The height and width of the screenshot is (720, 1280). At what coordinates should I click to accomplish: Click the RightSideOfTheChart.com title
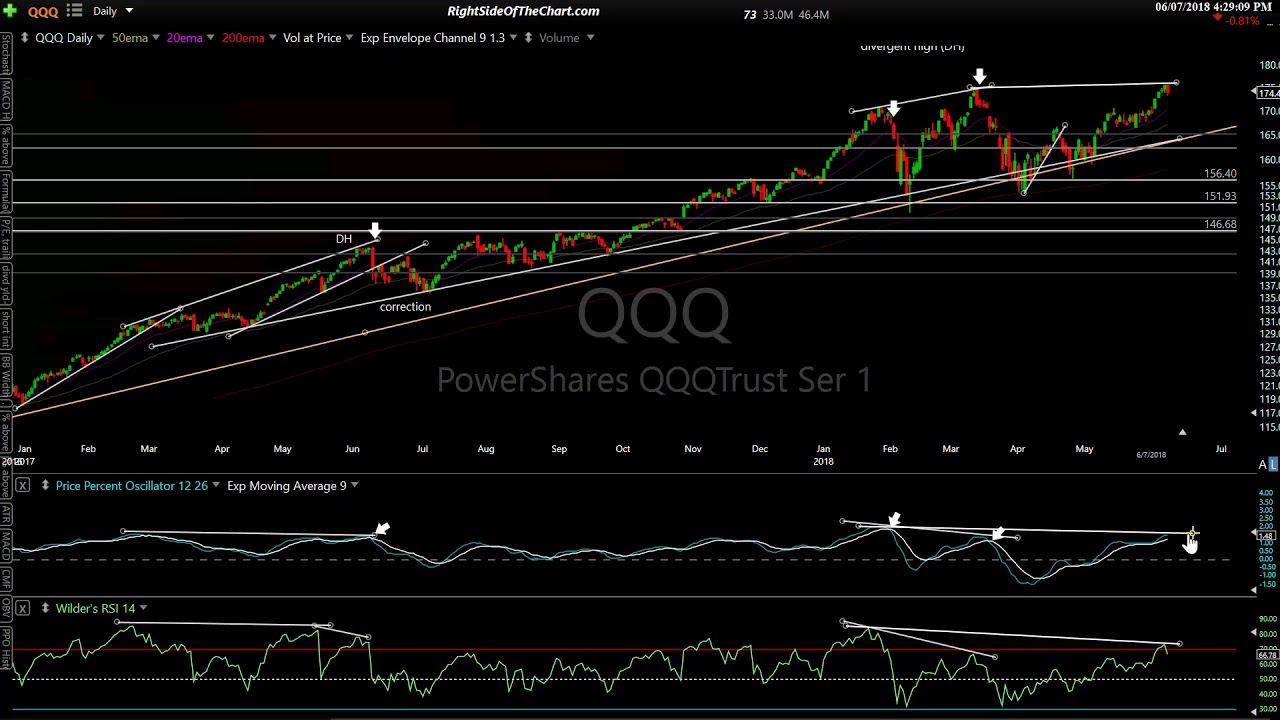pyautogui.click(x=523, y=11)
